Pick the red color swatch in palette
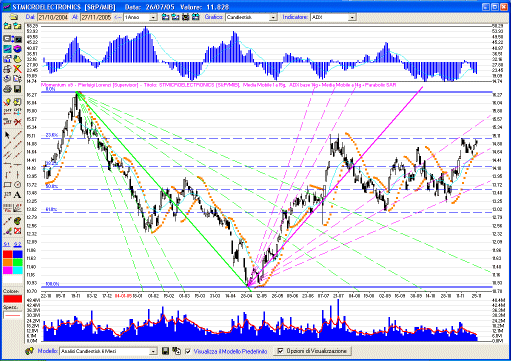Viewport: 511px width, 361px height. 8,254
